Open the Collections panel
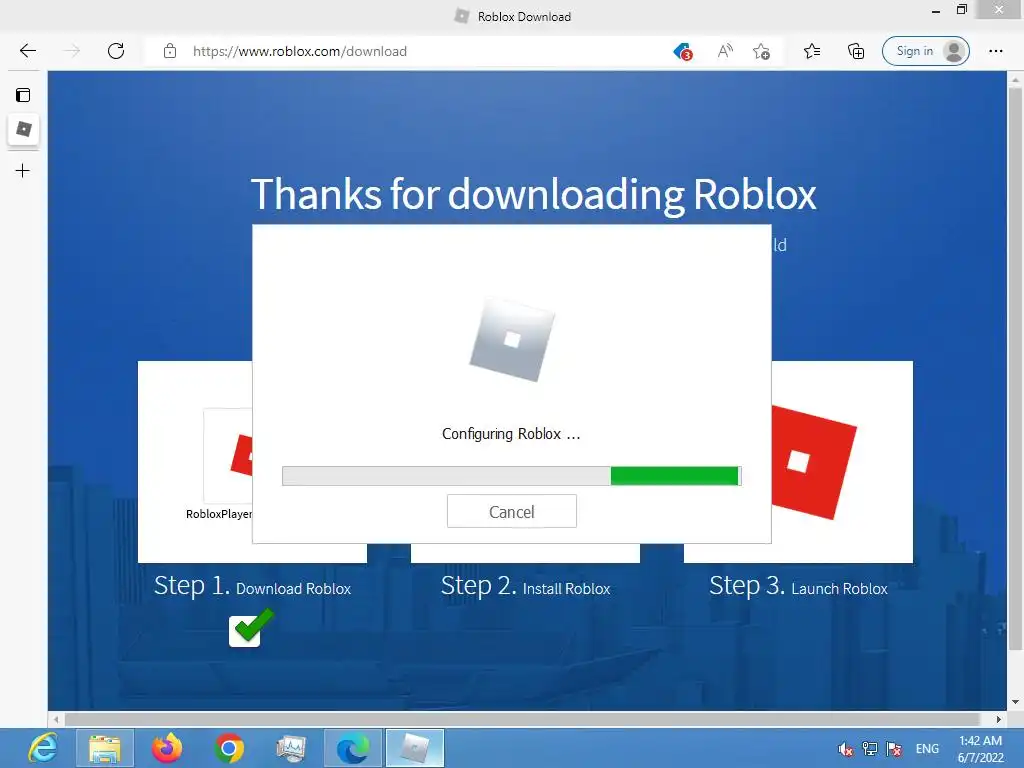Screen dimensions: 1024x768 (856, 51)
